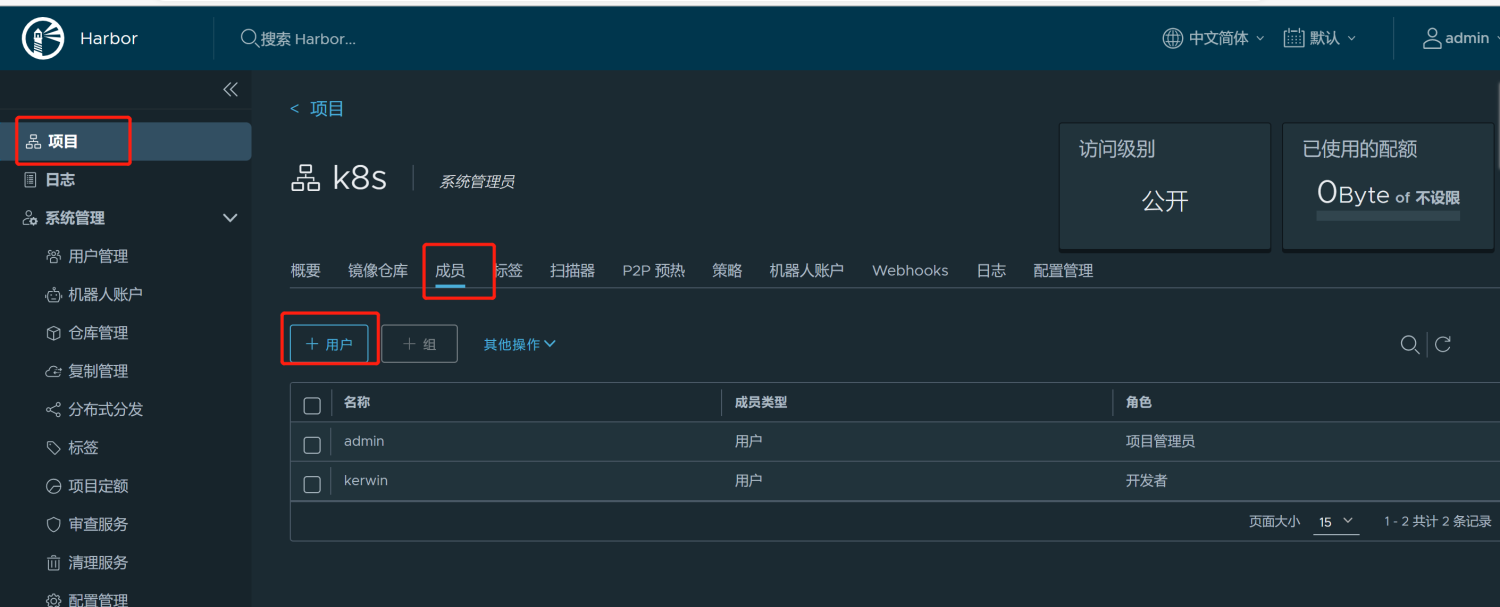Click the 项目管理员 role cell
This screenshot has height=607, width=1500.
(x=1160, y=441)
